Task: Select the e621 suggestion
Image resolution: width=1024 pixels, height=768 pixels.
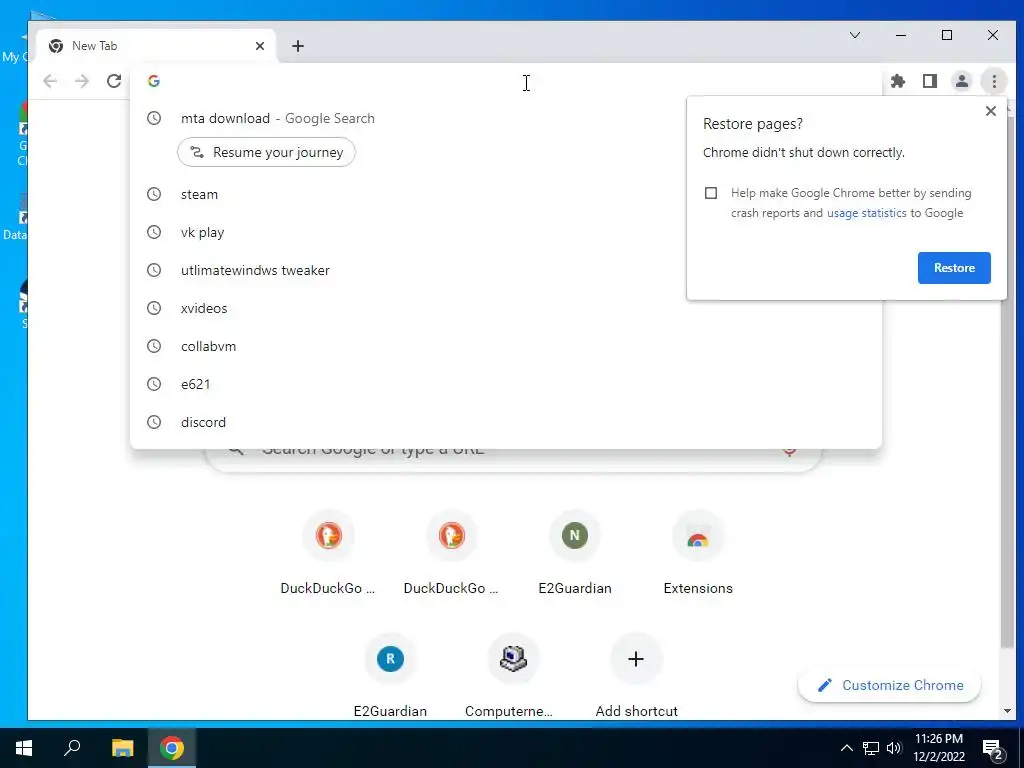Action: pyautogui.click(x=506, y=385)
